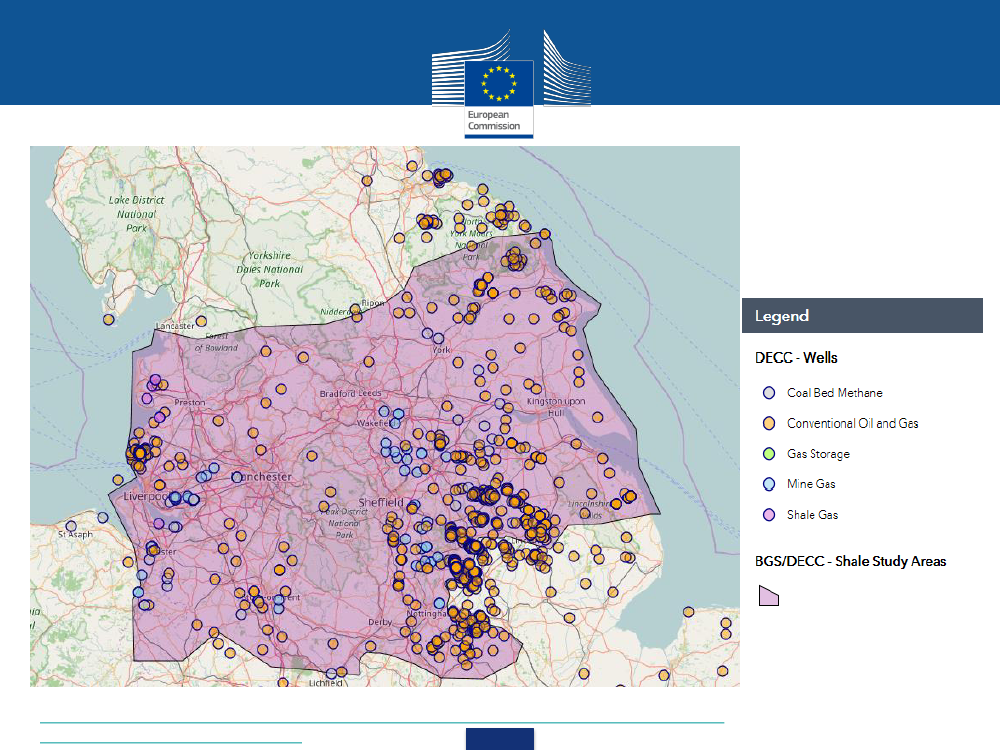Click the Mine Gas legend label
The width and height of the screenshot is (1000, 750).
pyautogui.click(x=811, y=484)
